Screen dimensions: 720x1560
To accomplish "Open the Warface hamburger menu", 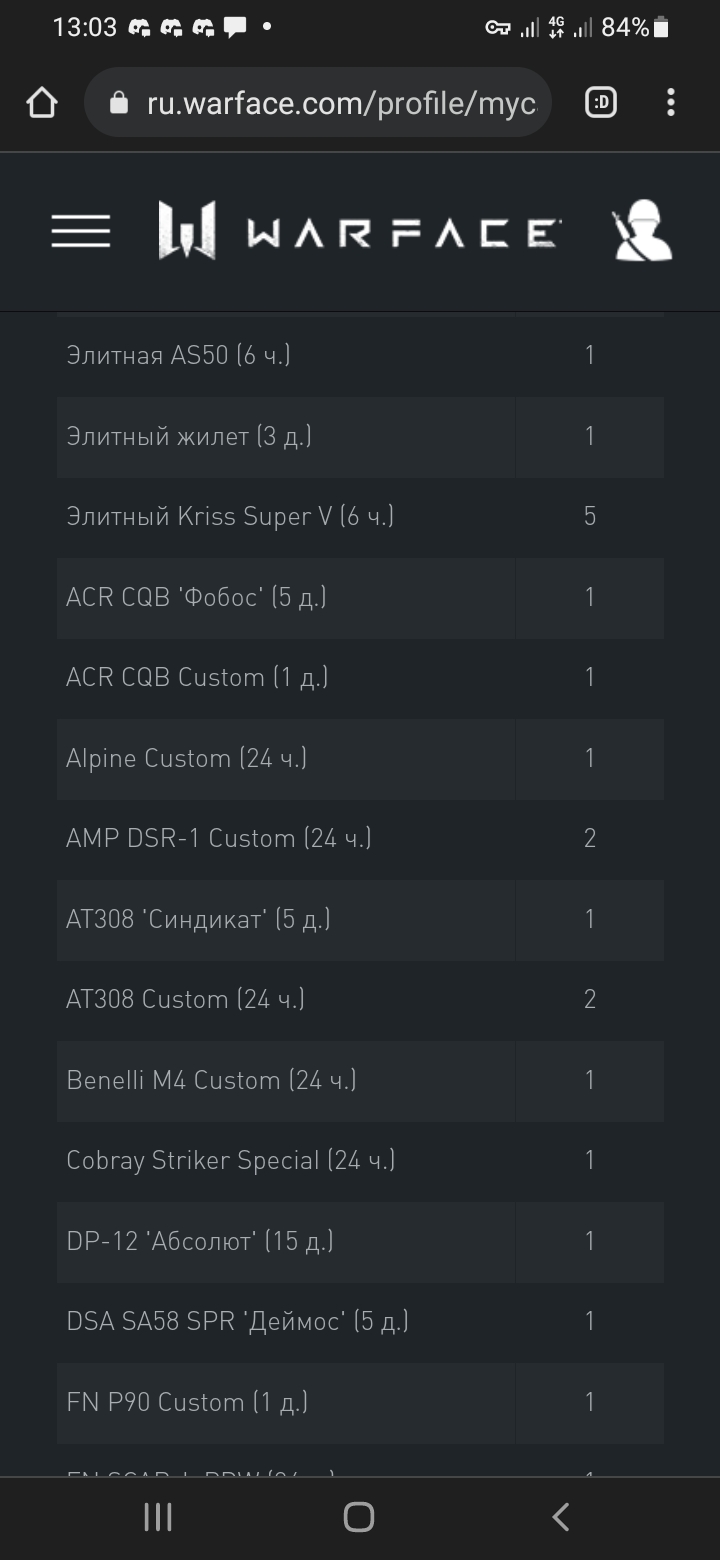I will 81,231.
